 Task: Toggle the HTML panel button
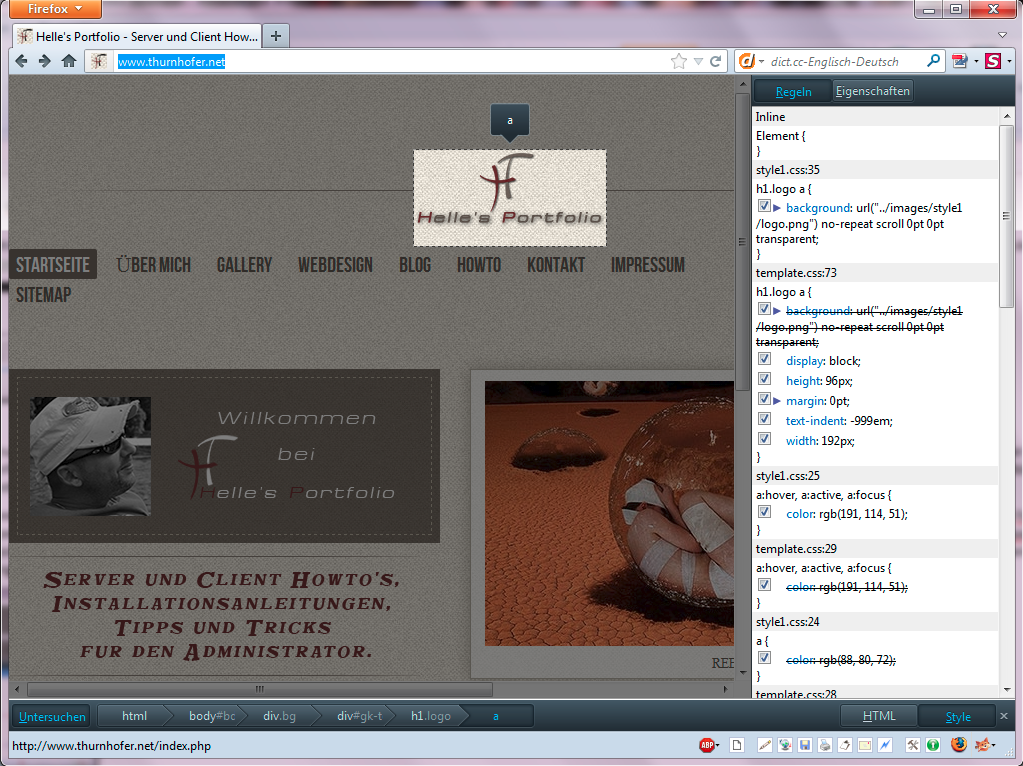coord(878,716)
